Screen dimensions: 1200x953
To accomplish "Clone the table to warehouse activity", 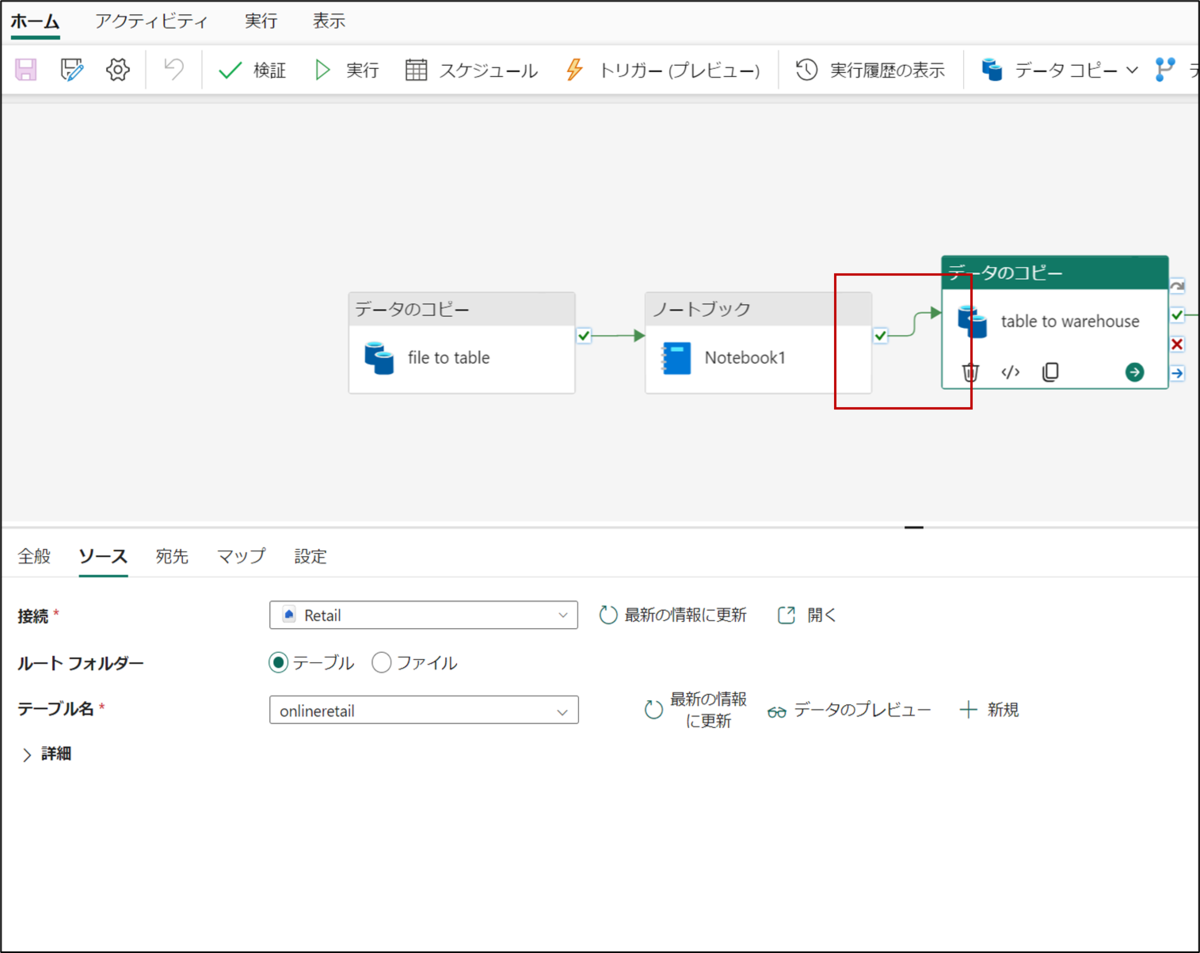I will coord(1050,372).
